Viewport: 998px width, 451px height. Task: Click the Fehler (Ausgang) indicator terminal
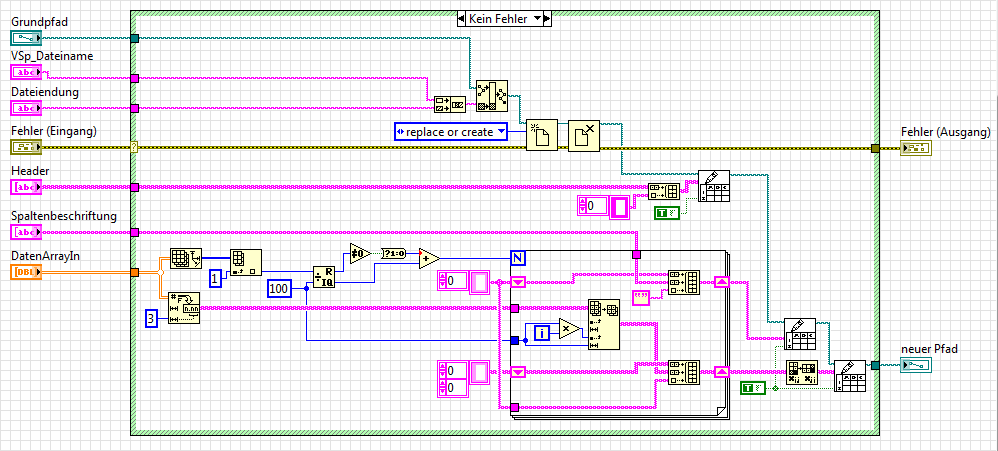point(916,149)
